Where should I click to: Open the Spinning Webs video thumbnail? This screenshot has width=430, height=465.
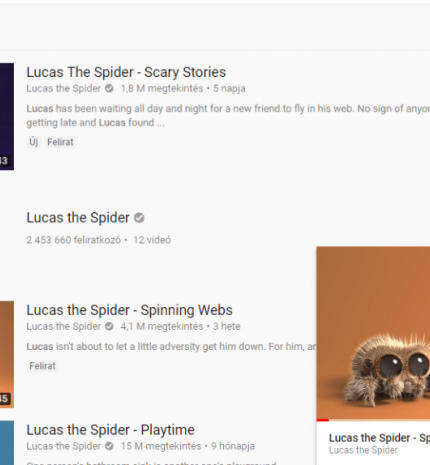7,354
